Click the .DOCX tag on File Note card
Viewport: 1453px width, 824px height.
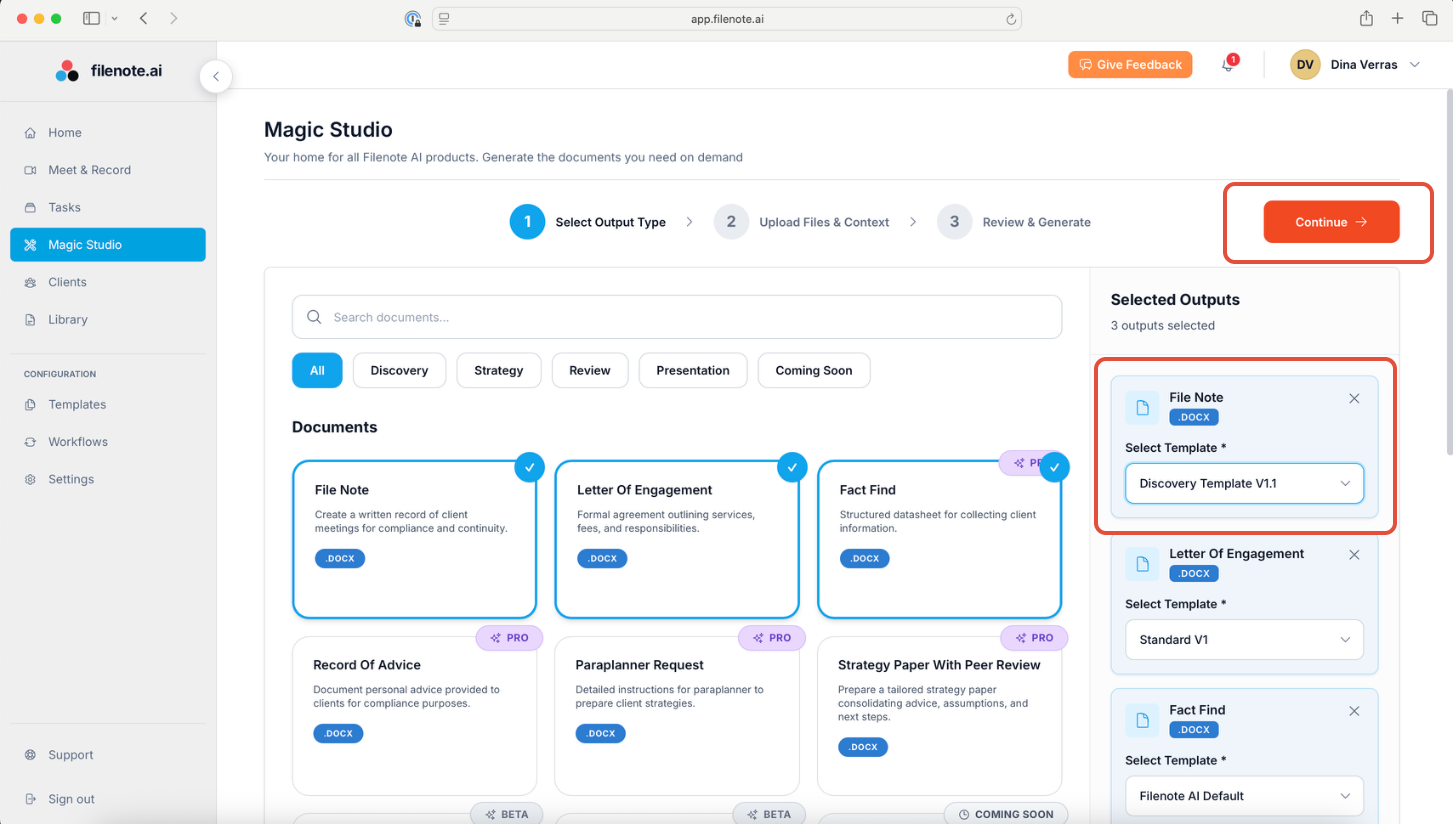tap(340, 558)
